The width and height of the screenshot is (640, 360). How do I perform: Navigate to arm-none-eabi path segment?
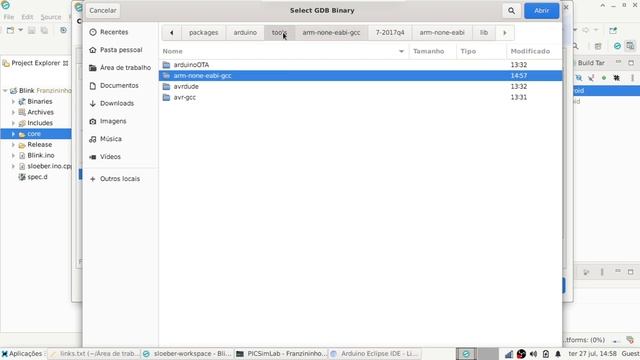point(442,33)
